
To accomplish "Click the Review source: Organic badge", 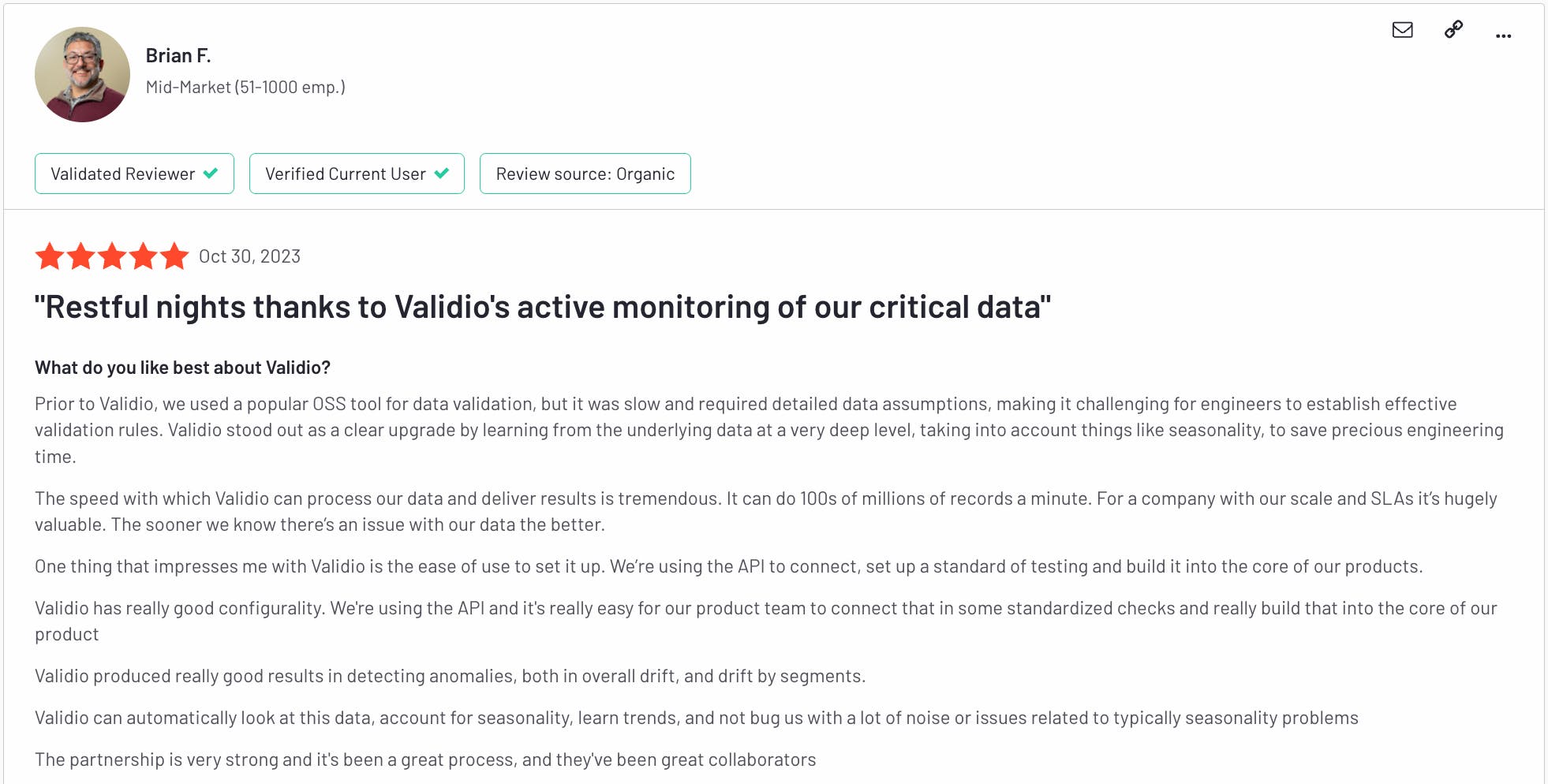I will 585,174.
